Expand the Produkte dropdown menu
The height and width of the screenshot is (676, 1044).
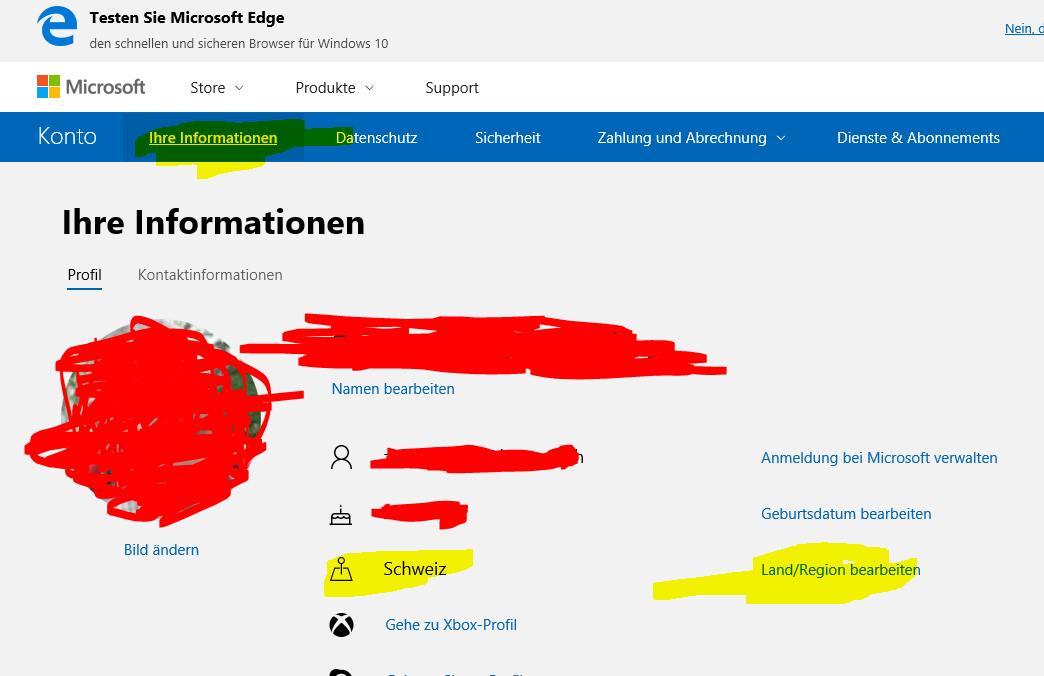point(335,88)
